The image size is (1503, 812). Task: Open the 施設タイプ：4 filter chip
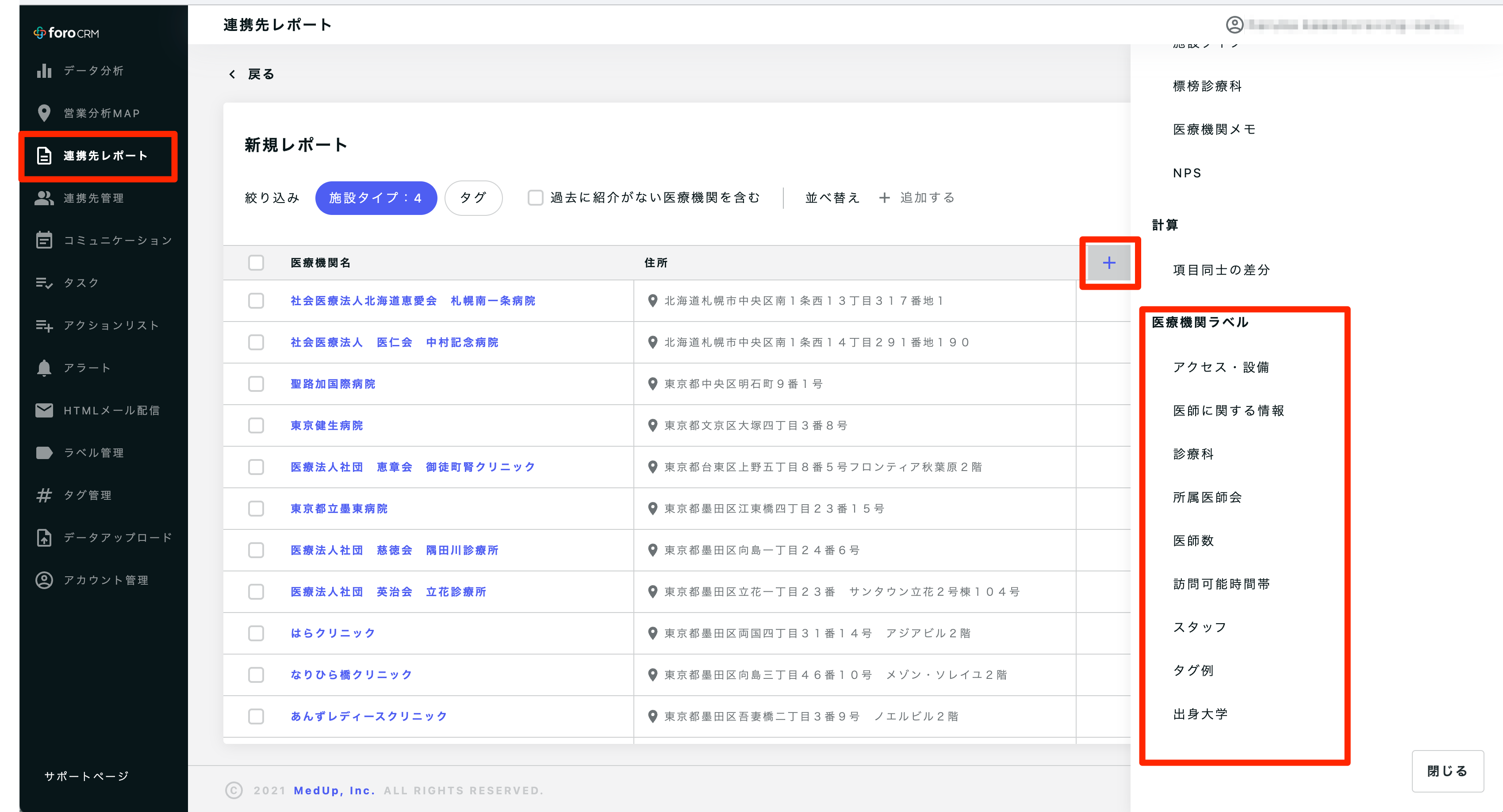376,198
